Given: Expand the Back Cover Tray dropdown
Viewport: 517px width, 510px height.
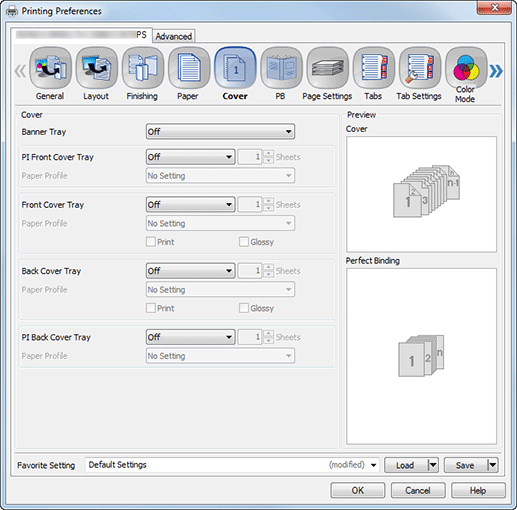Looking at the screenshot, I should [x=190, y=271].
